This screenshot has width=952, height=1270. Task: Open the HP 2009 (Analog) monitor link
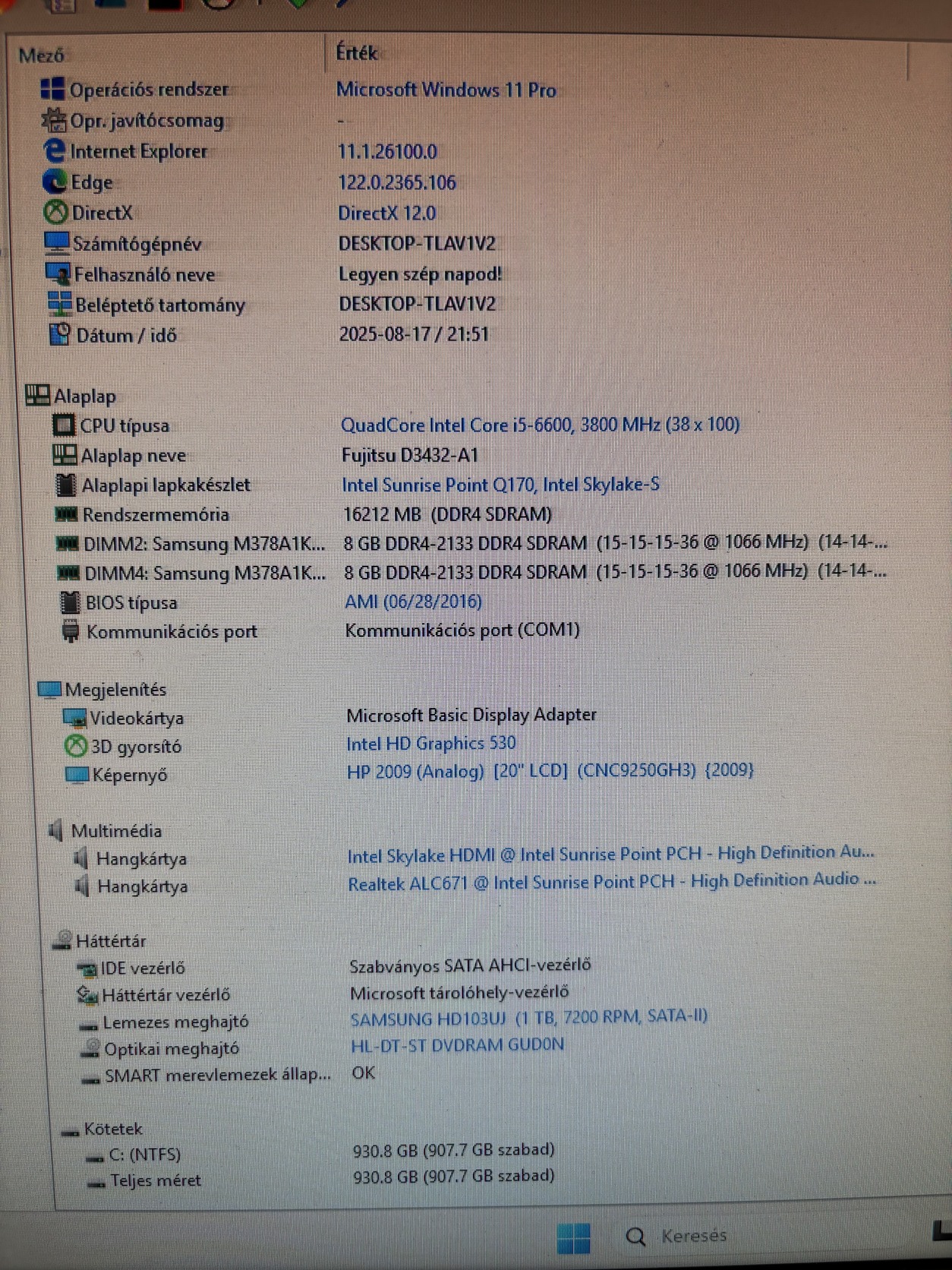550,770
